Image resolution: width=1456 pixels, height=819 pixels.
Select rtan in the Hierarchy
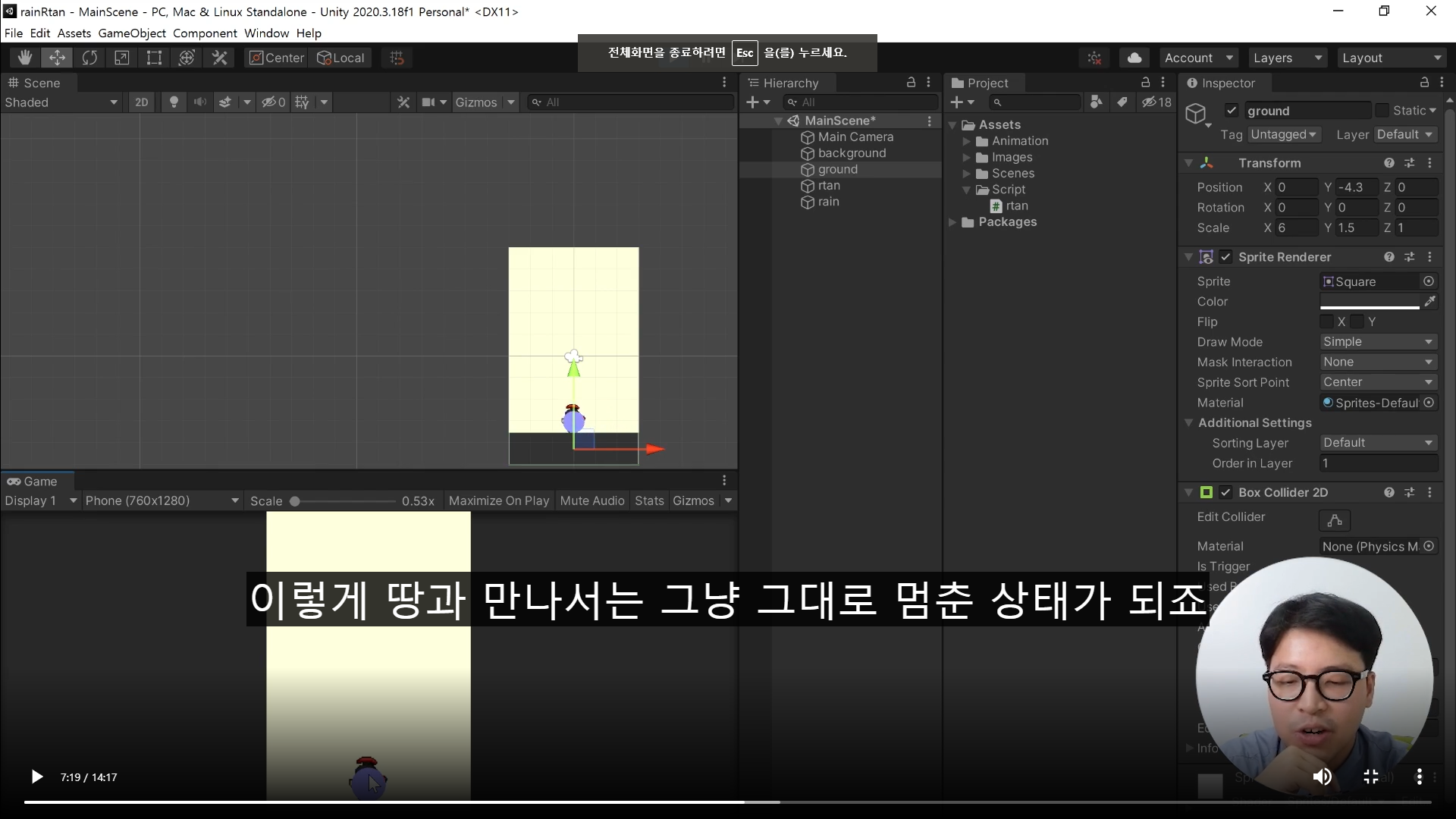tap(829, 186)
